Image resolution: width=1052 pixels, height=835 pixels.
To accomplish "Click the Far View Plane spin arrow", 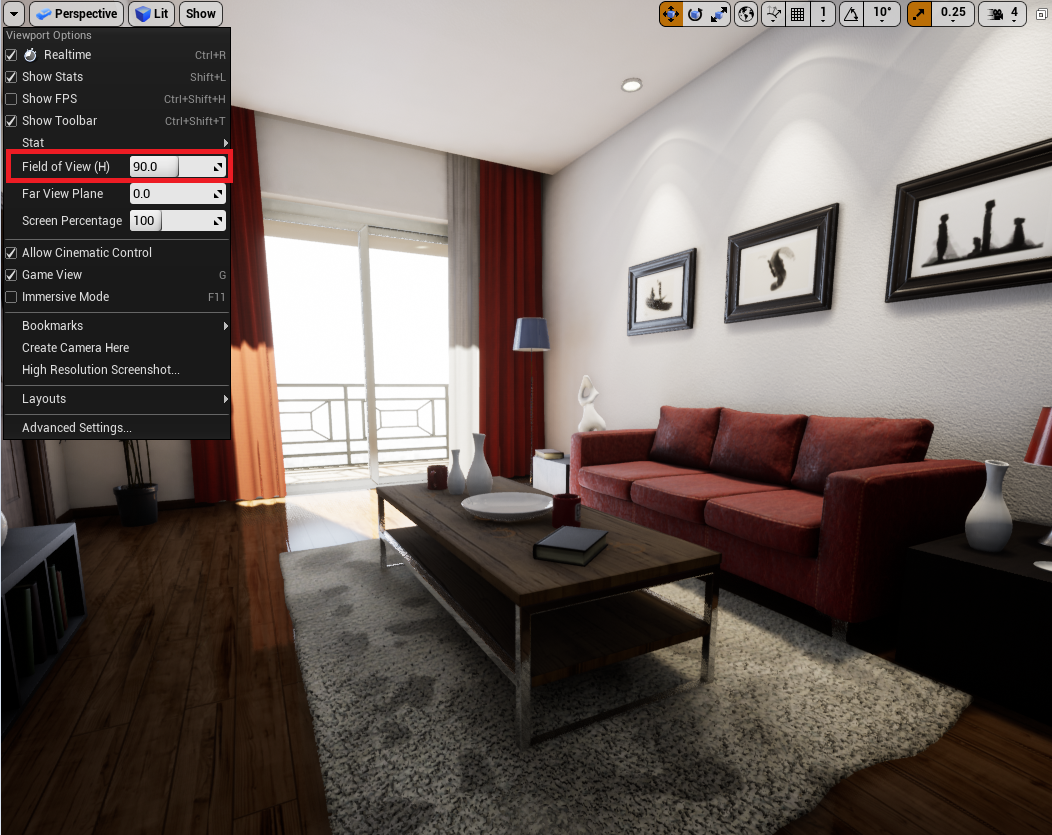I will 218,194.
